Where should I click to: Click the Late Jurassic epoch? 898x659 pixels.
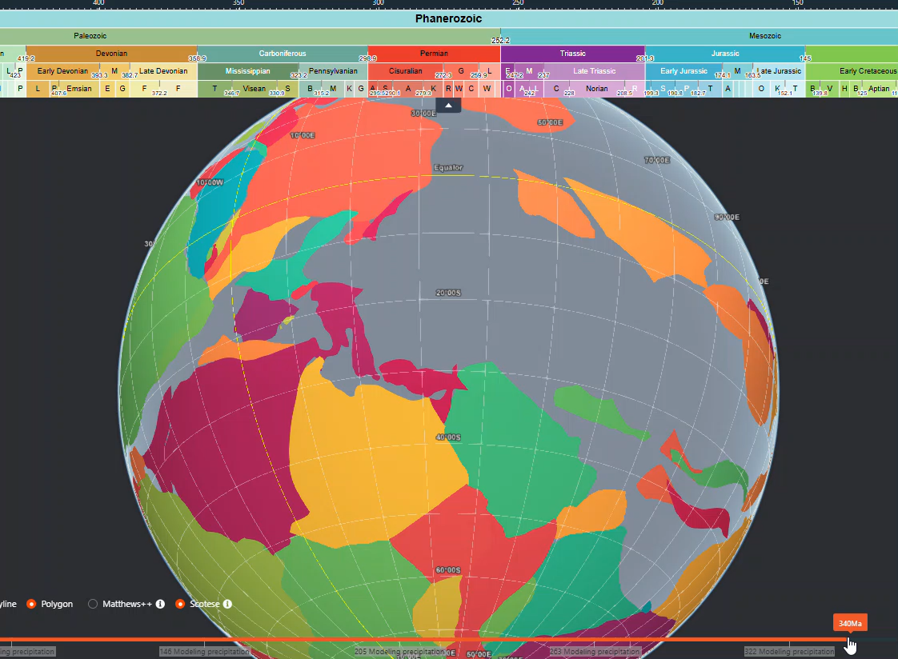pos(779,72)
